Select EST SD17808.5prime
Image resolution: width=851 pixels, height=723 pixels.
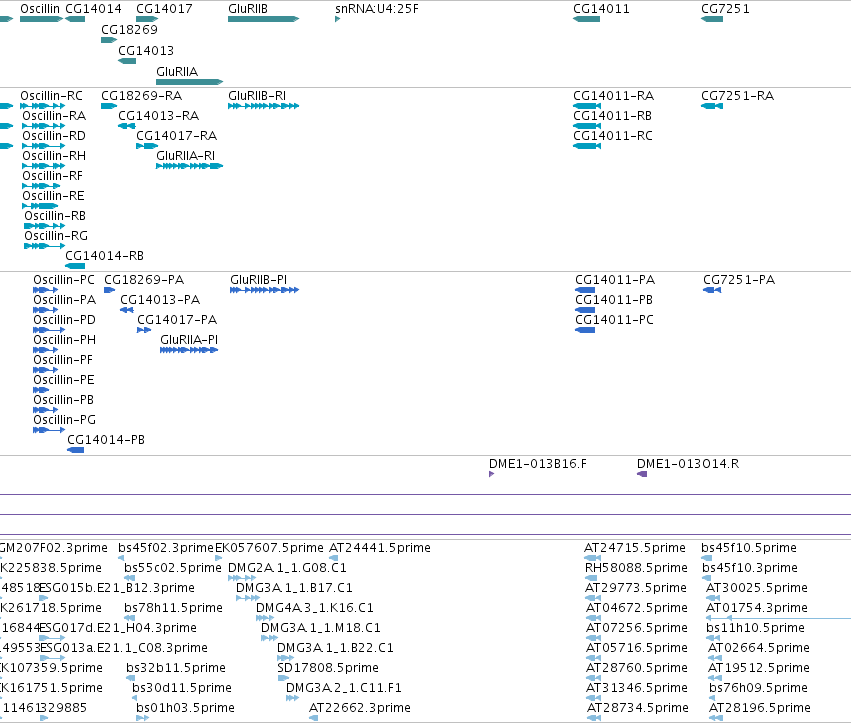328,668
